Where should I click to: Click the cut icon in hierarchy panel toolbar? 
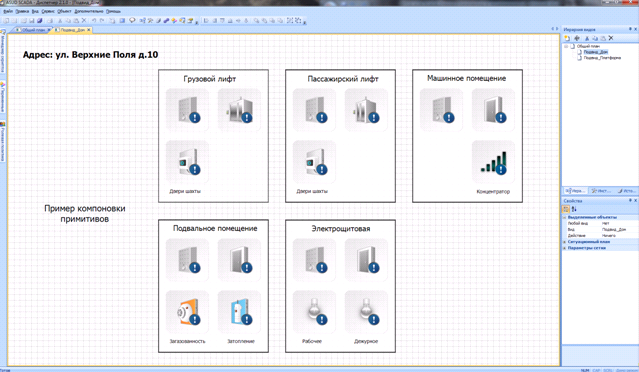tap(587, 38)
